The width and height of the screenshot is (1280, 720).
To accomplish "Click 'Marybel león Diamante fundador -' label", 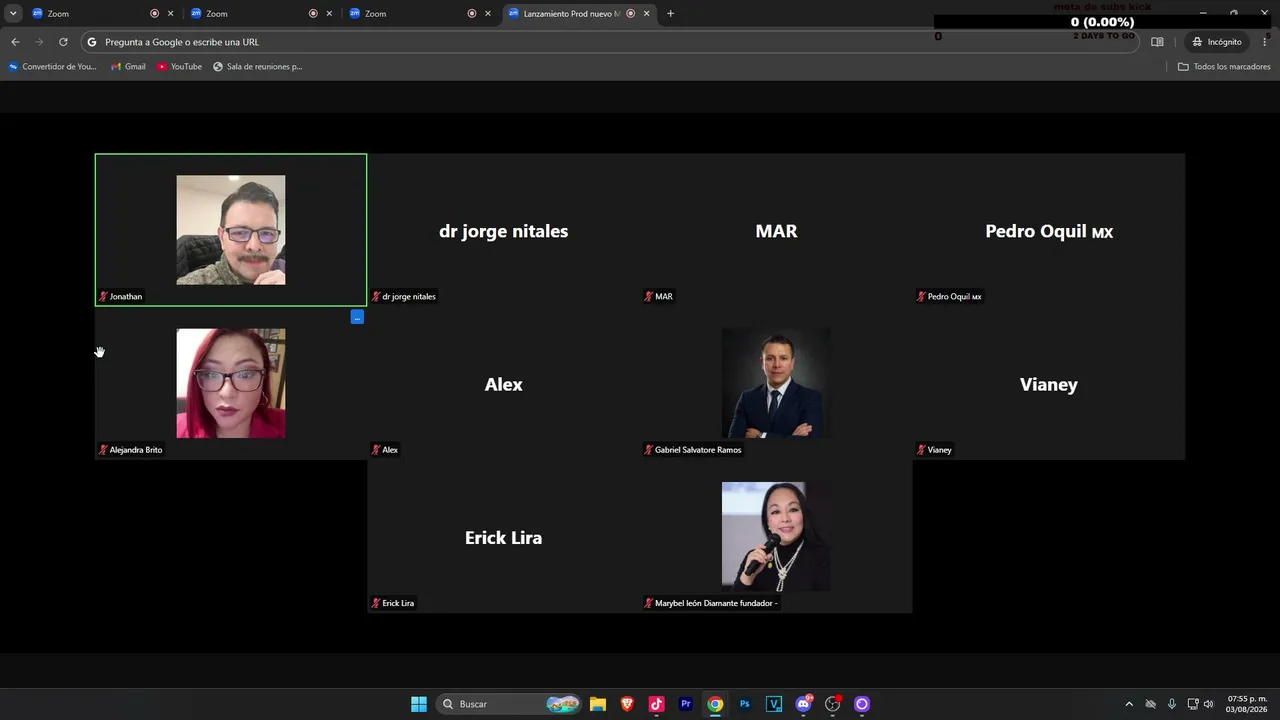I will [x=716, y=603].
